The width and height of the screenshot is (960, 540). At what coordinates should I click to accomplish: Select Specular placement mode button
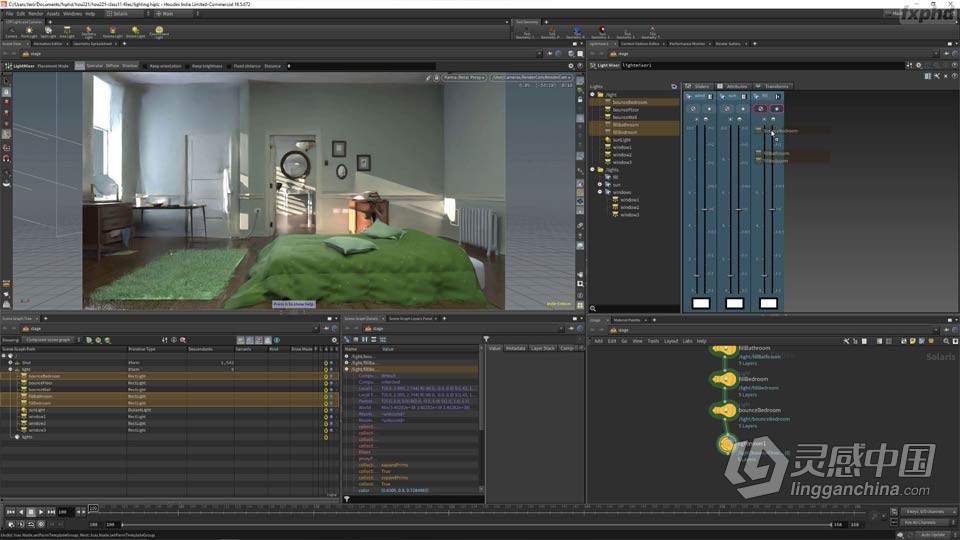coord(94,66)
